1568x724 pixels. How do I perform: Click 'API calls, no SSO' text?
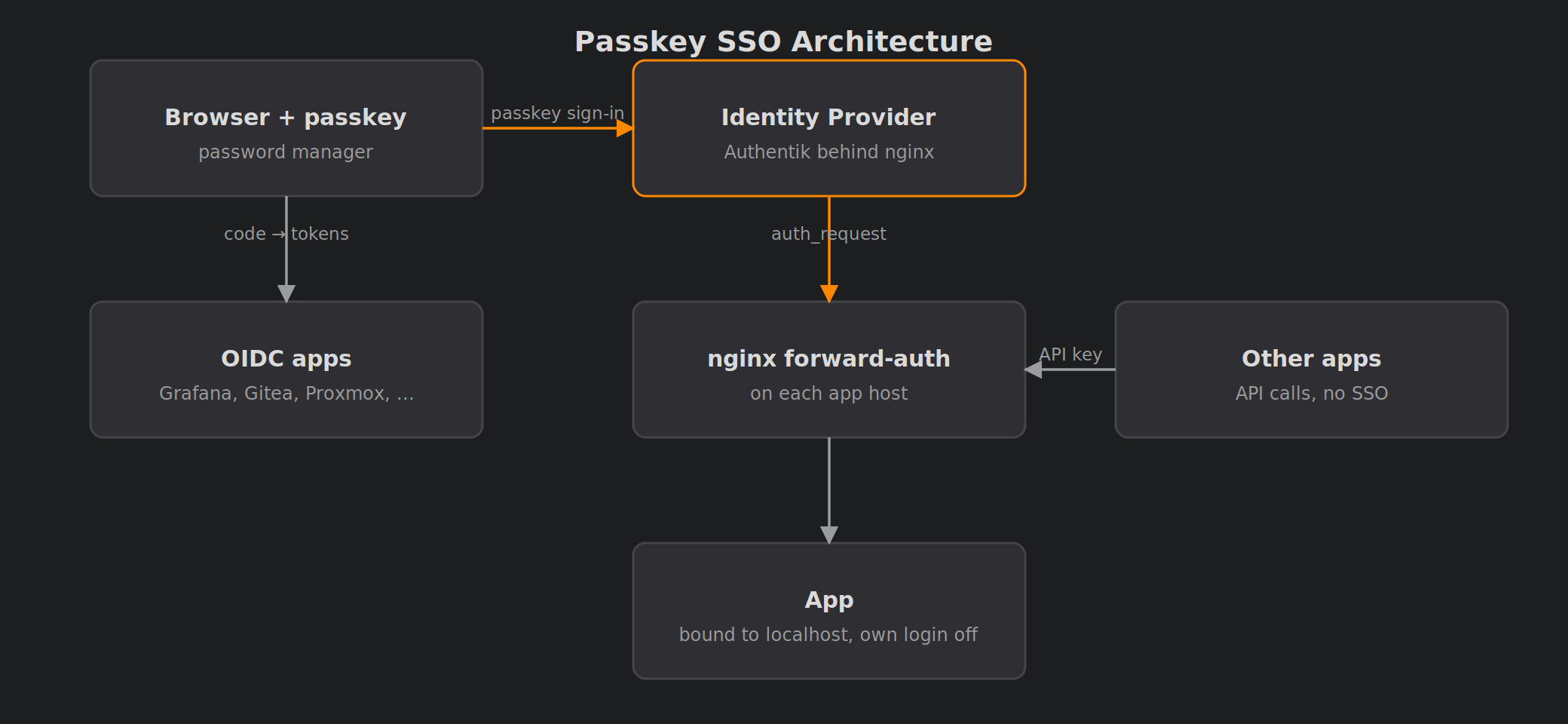tap(1312, 394)
